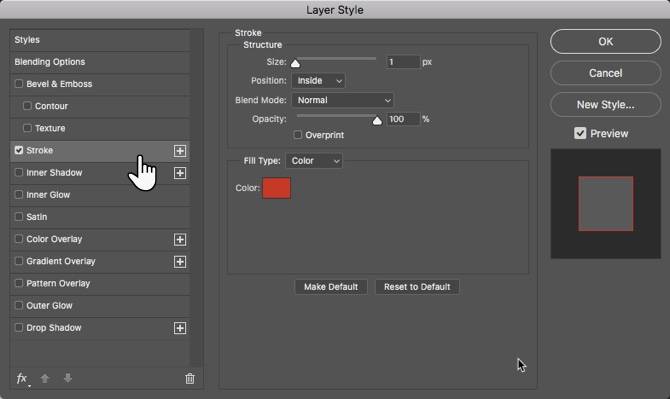The image size is (670, 399).
Task: Open the red stroke Color swatch
Action: pyautogui.click(x=276, y=188)
